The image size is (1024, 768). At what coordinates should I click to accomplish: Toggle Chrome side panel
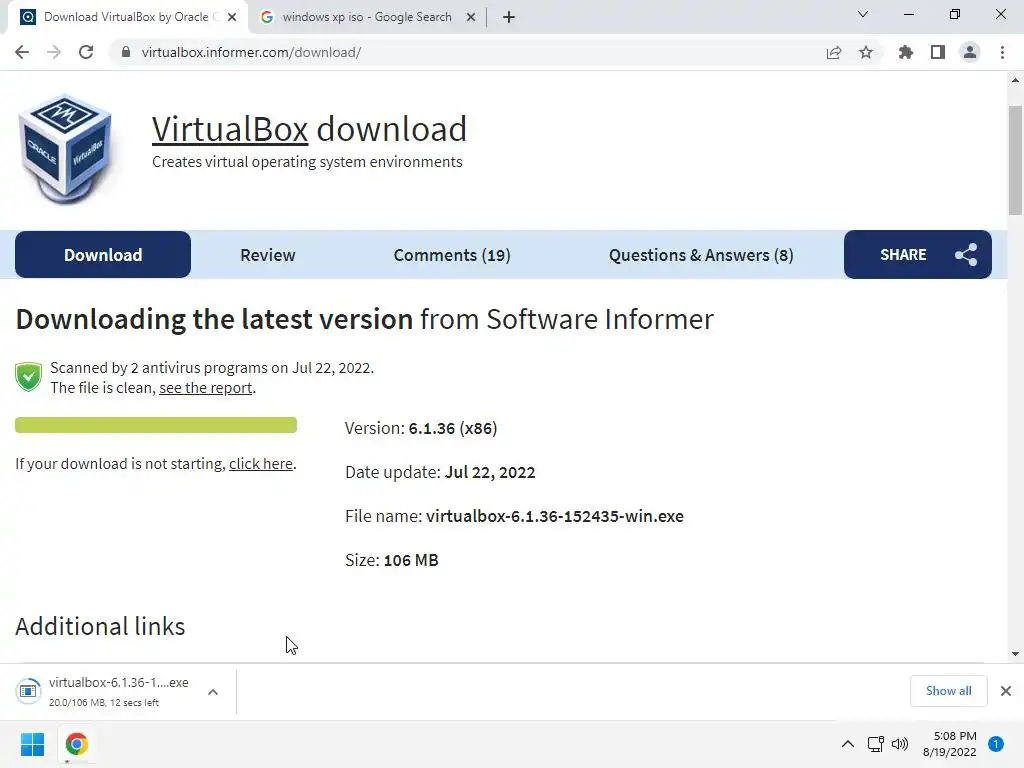(x=938, y=52)
